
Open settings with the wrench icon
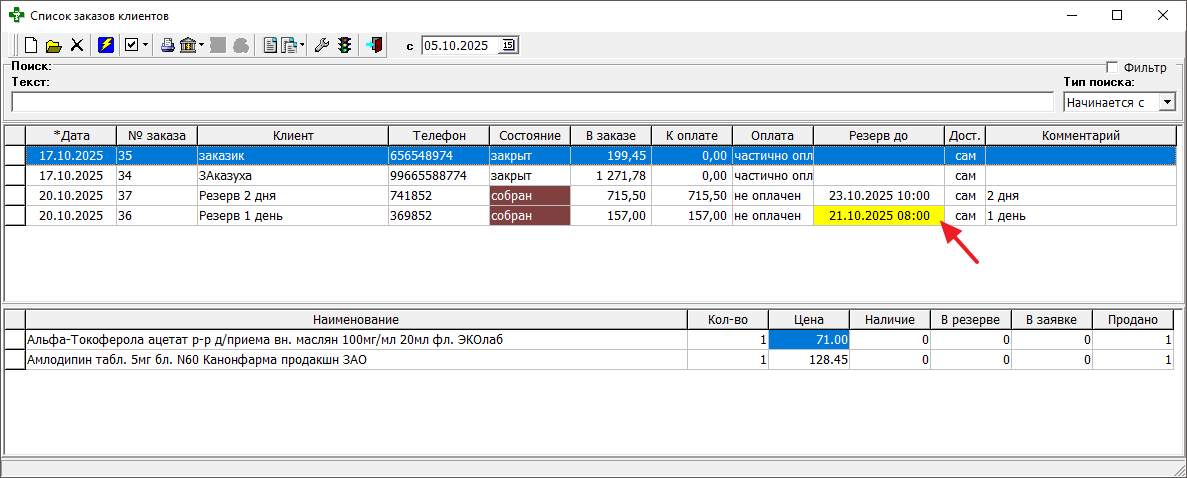[321, 46]
